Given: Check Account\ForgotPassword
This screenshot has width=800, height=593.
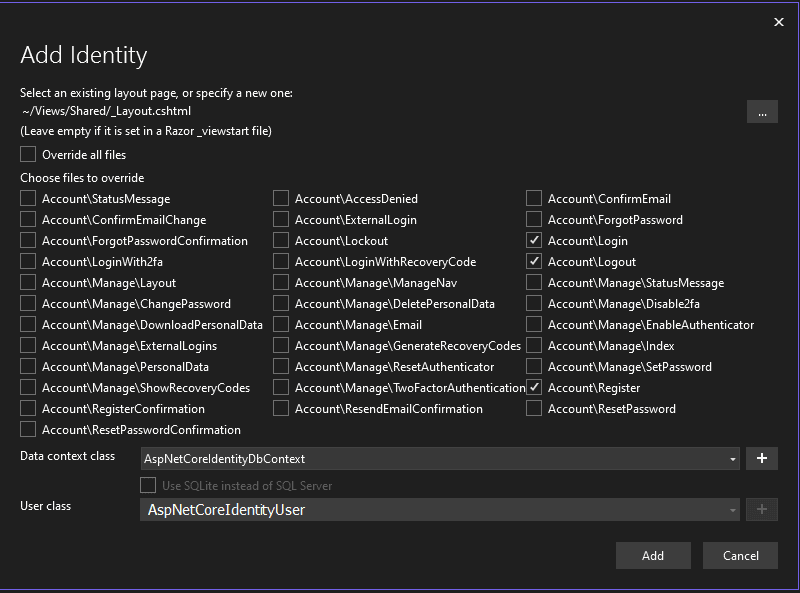Looking at the screenshot, I should point(534,219).
